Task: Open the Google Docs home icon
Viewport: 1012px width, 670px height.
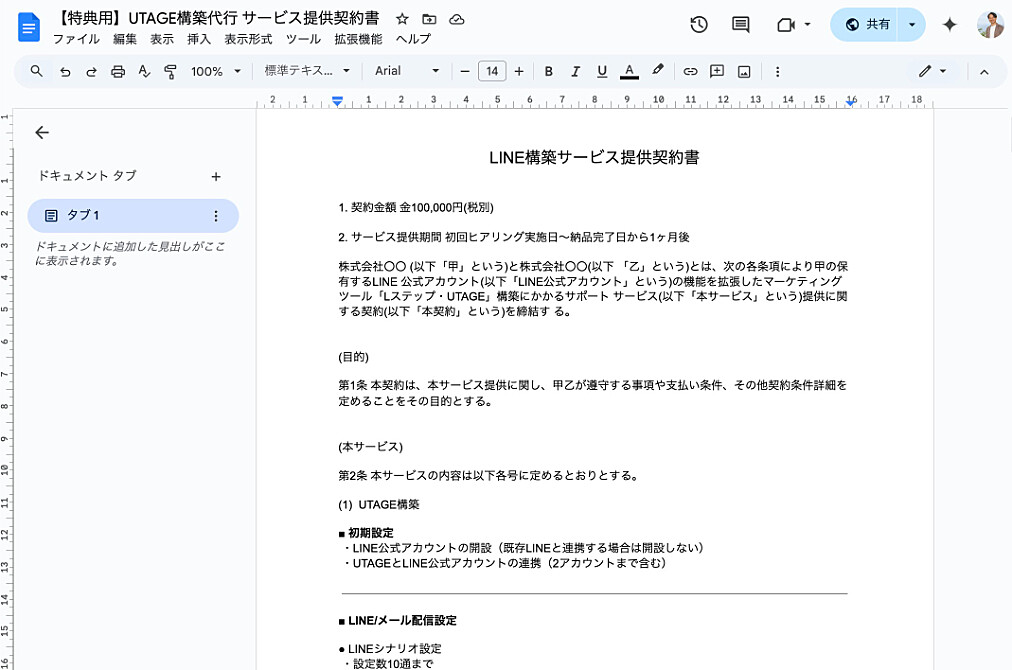Action: (28, 27)
